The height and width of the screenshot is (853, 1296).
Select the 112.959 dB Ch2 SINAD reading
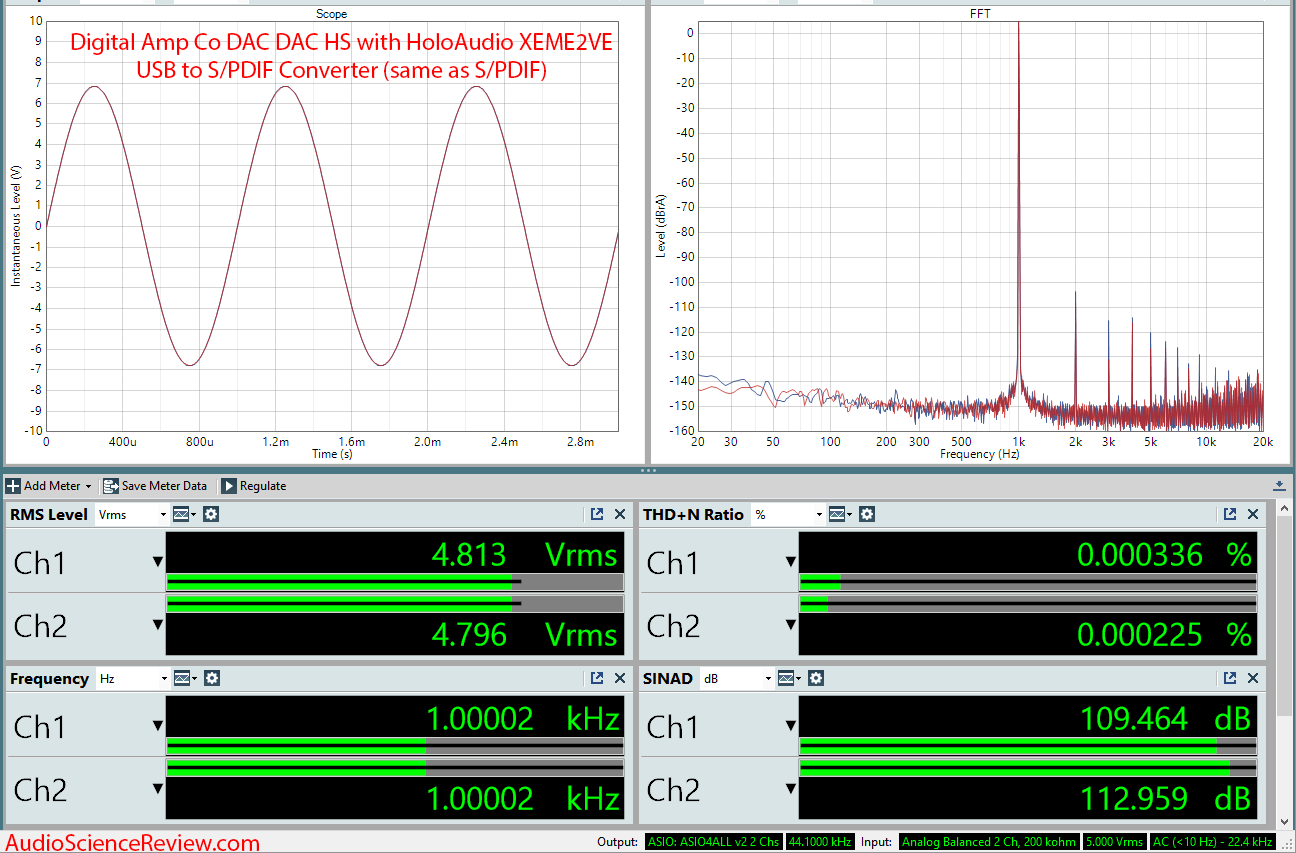[1166, 798]
